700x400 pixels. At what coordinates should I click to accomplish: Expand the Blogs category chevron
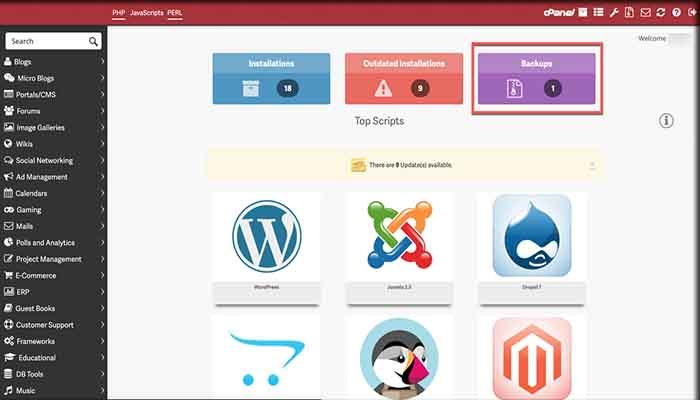click(x=102, y=62)
